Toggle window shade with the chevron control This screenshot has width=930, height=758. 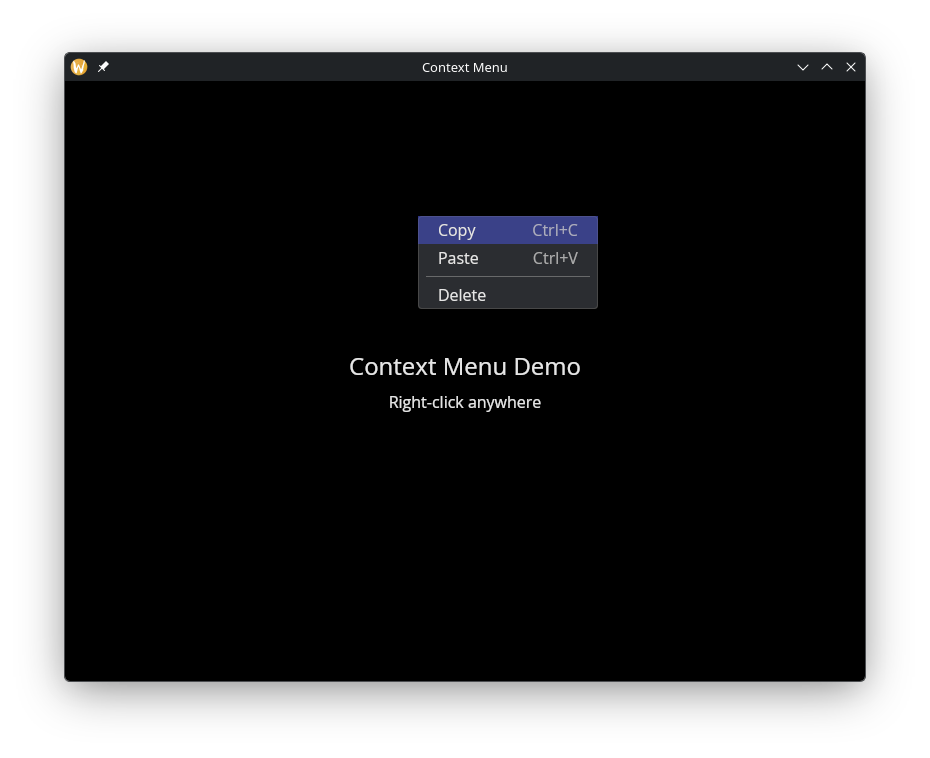click(803, 67)
